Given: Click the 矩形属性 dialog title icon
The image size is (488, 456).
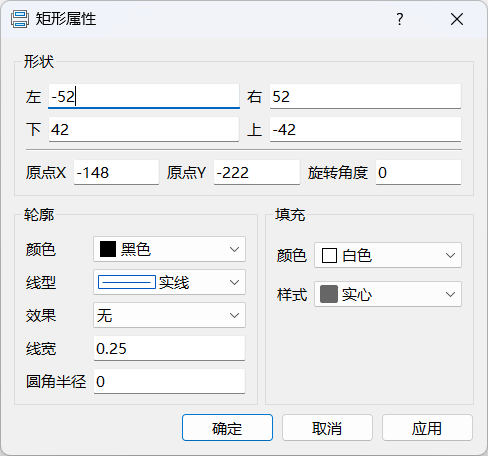Looking at the screenshot, I should 20,19.
